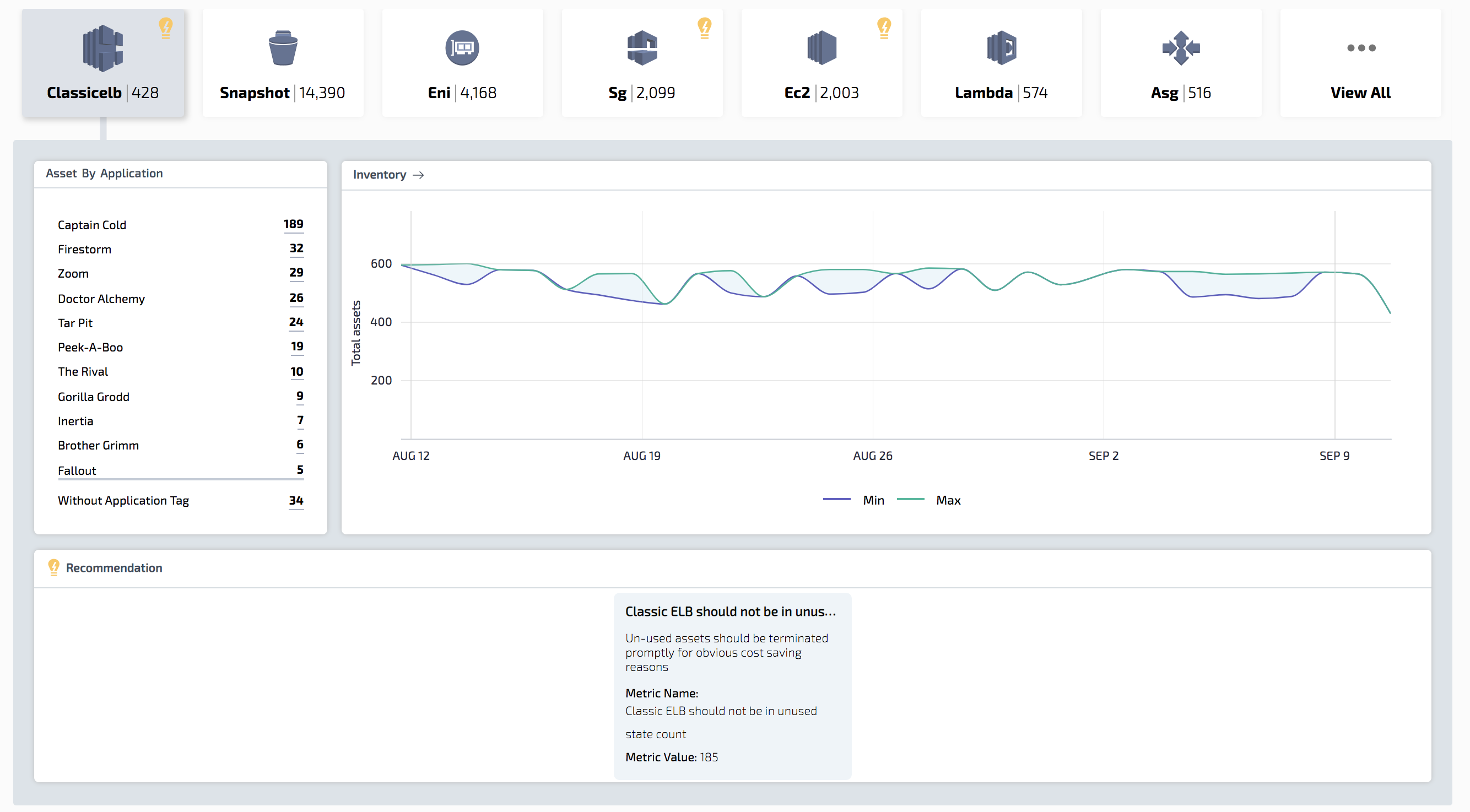Viewport: 1470px width, 812px height.
Task: Open the Classic ELB unused recommendation card
Action: tap(732, 685)
